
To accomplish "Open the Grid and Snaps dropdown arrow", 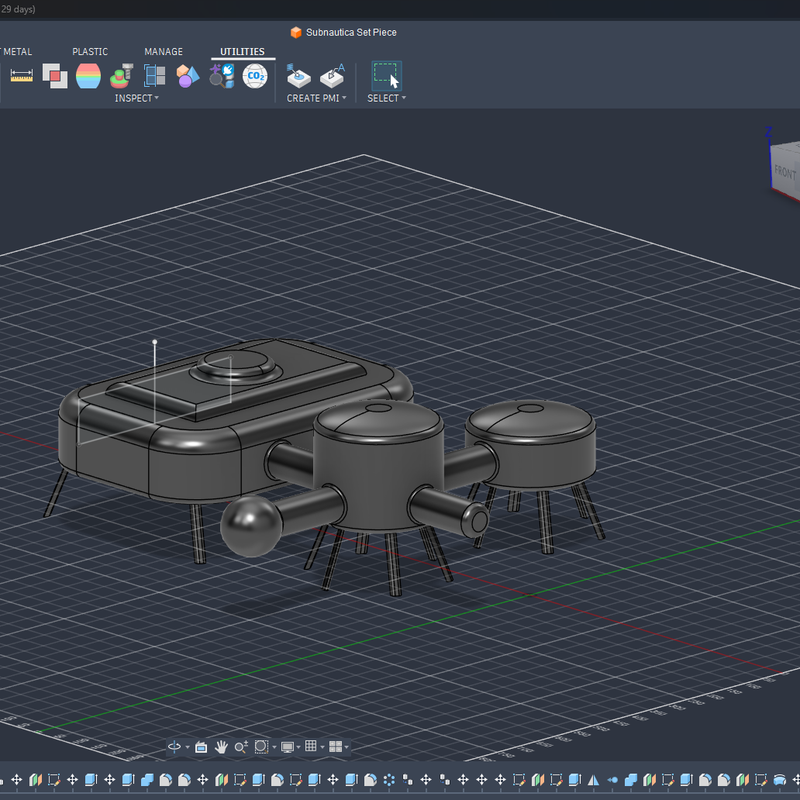I will [x=322, y=747].
